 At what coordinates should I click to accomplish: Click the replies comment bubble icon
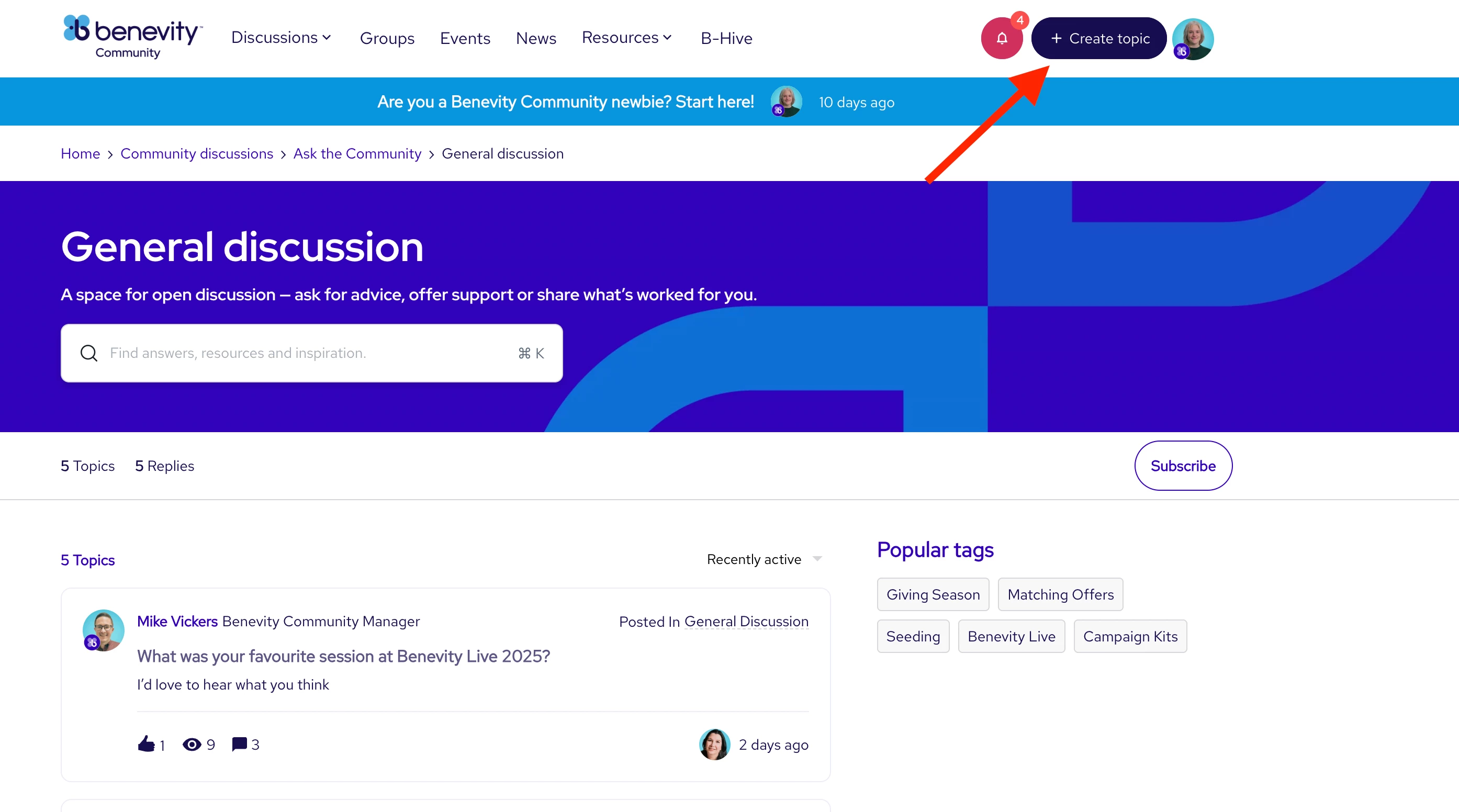pos(239,743)
